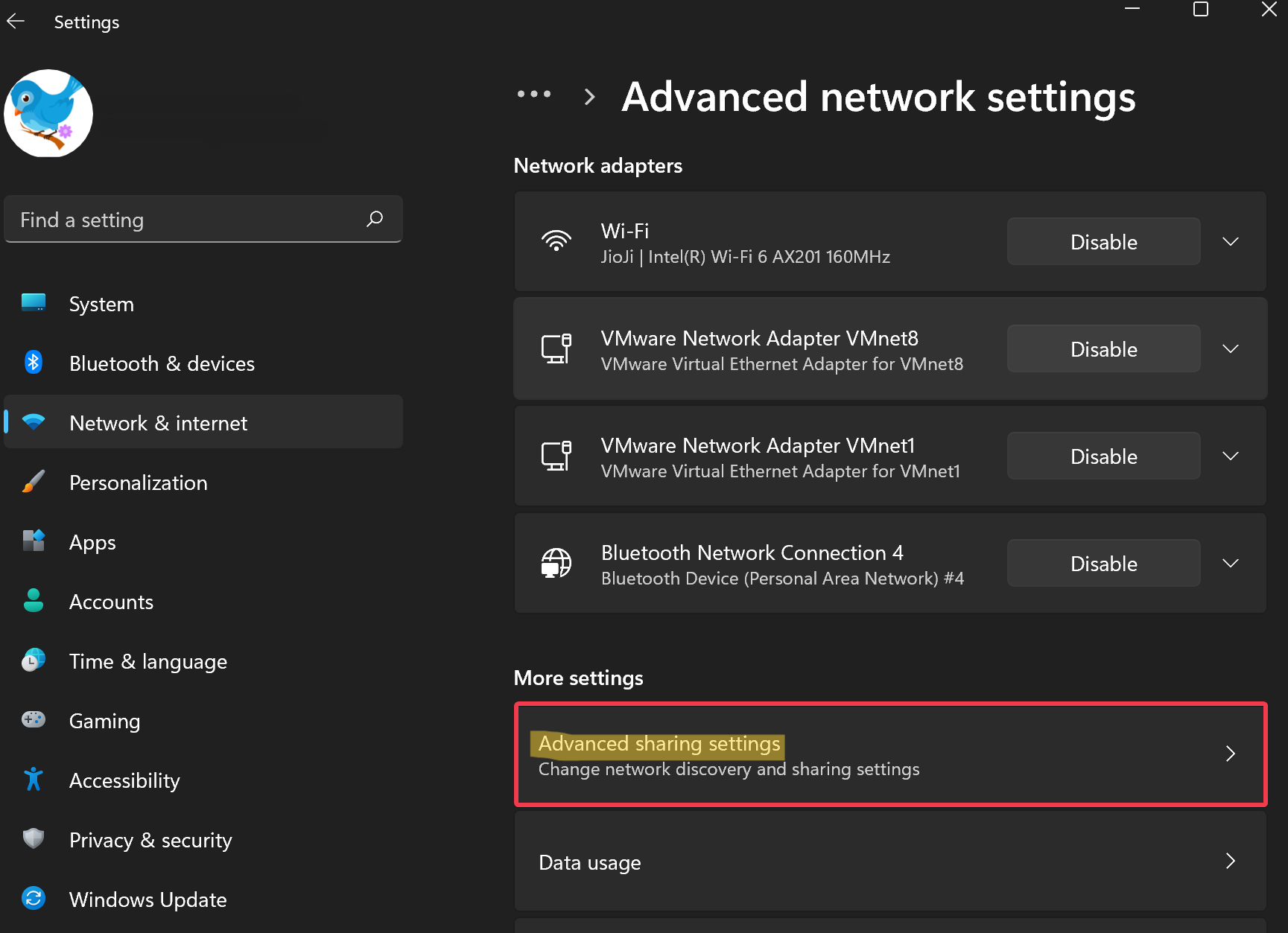The image size is (1288, 933).
Task: Click the Bluetooth & devices icon
Action: [x=34, y=363]
